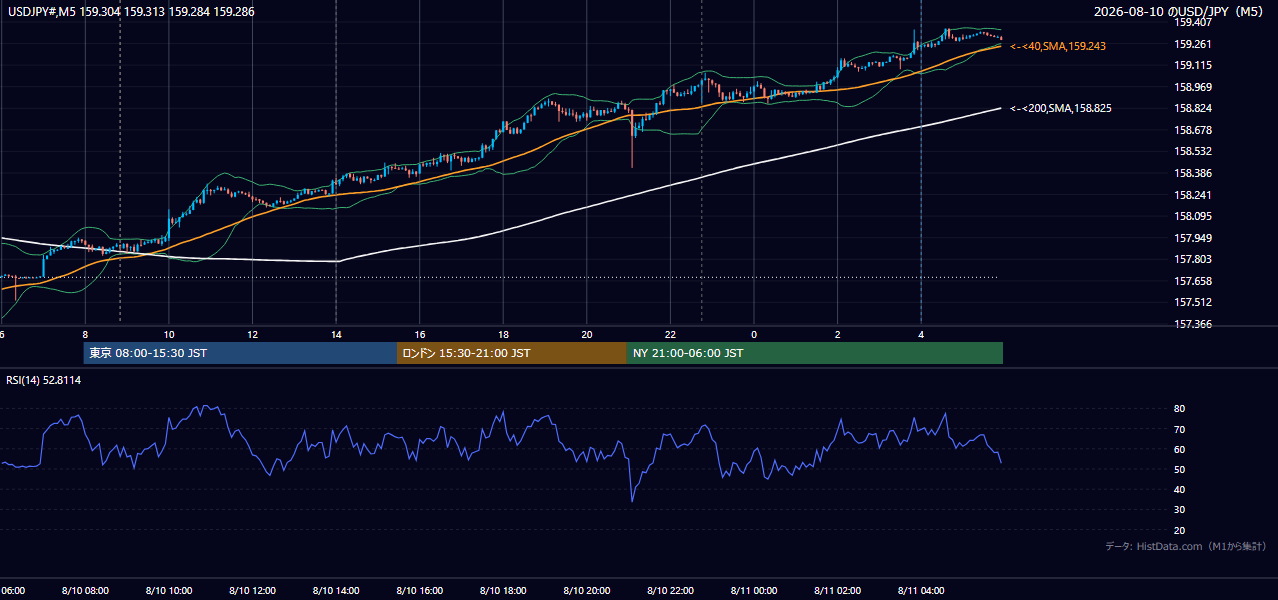Image resolution: width=1278 pixels, height=600 pixels.
Task: Click the bottom timestamp 8/10 10:00
Action: pos(169,591)
